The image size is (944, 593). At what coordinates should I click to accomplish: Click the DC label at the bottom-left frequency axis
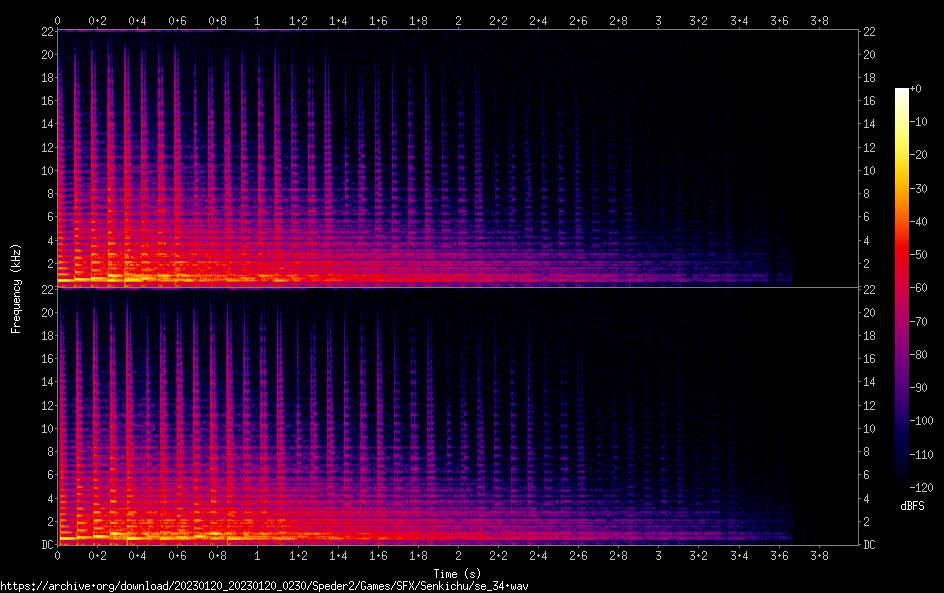pyautogui.click(x=46, y=544)
